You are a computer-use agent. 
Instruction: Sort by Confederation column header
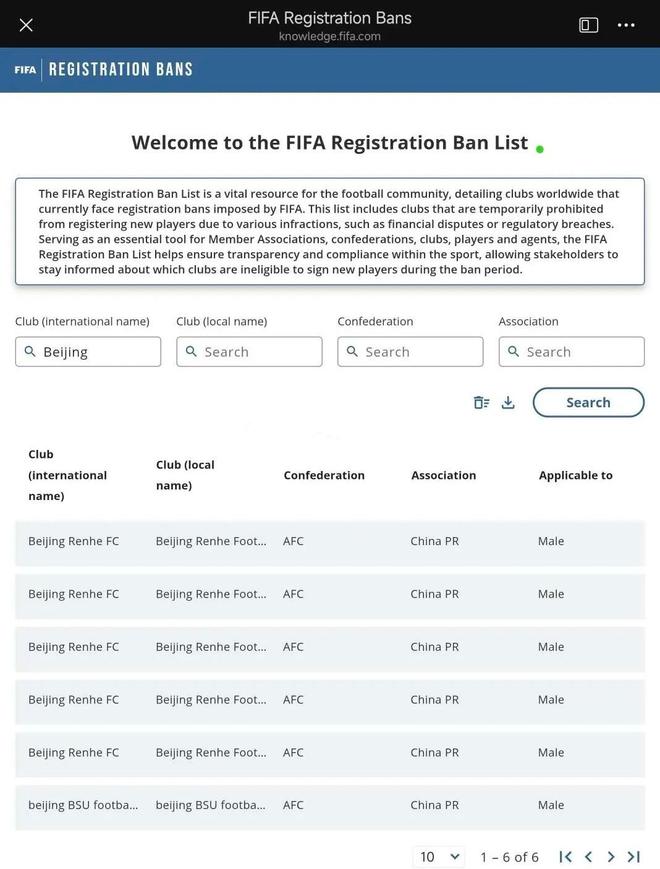tap(324, 475)
